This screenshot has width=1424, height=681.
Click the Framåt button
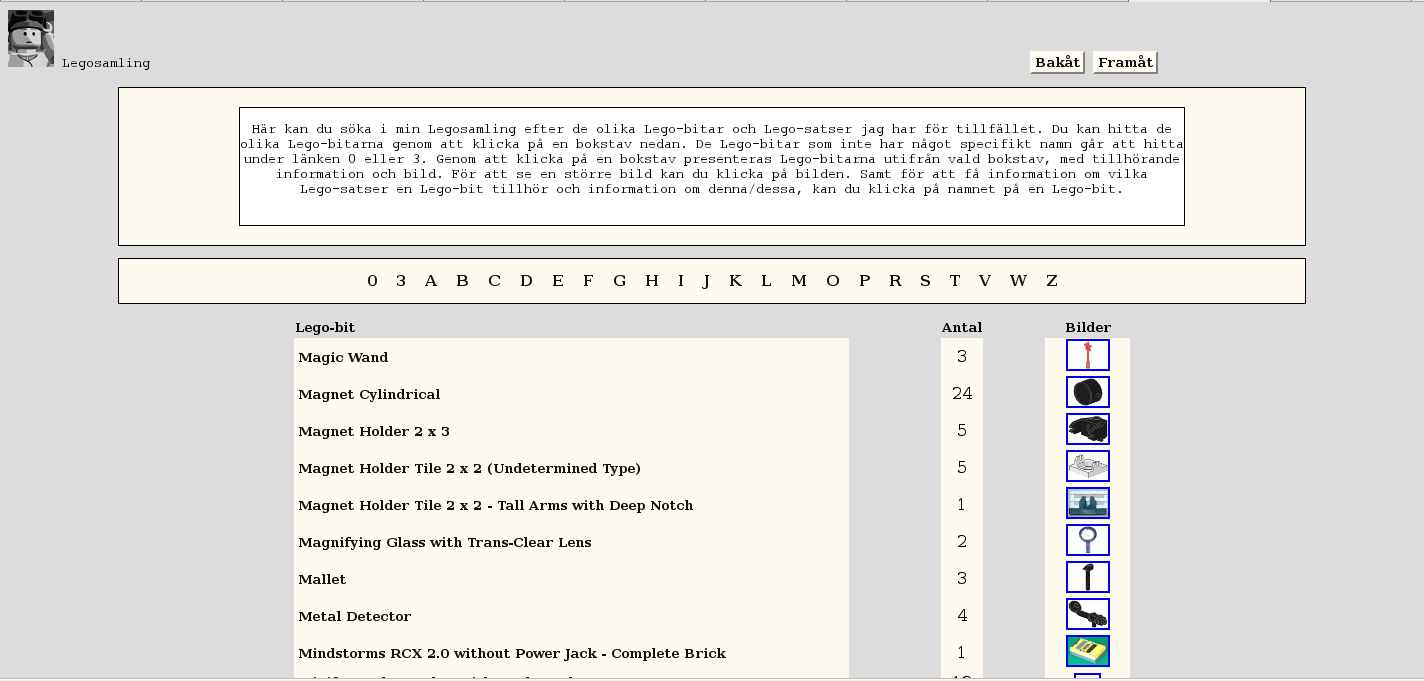point(1125,62)
